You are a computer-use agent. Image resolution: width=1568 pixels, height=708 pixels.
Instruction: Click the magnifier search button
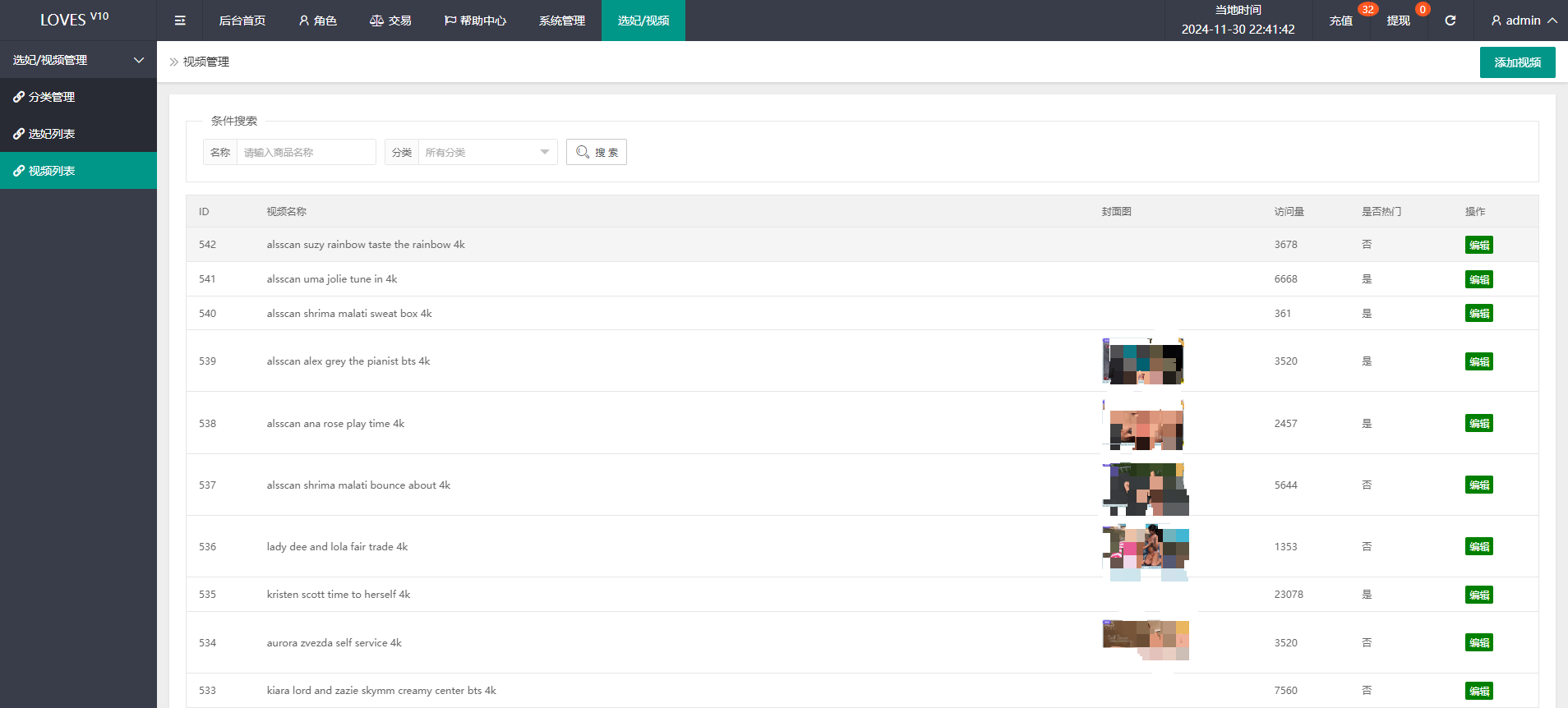pyautogui.click(x=597, y=152)
